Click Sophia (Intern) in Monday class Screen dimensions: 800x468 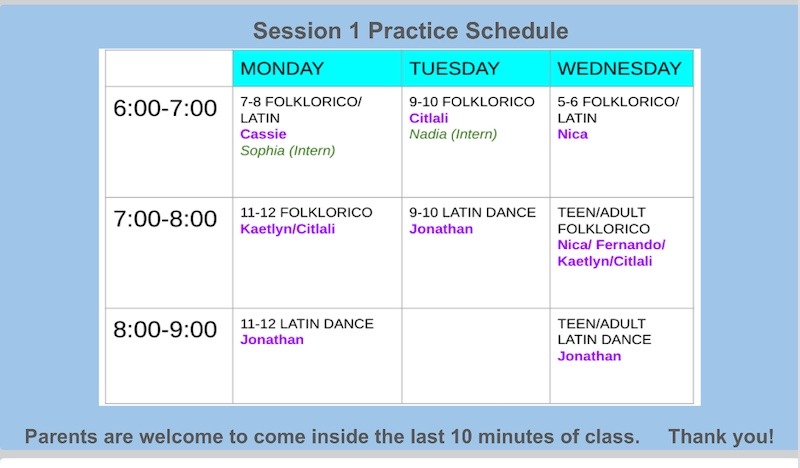point(288,151)
